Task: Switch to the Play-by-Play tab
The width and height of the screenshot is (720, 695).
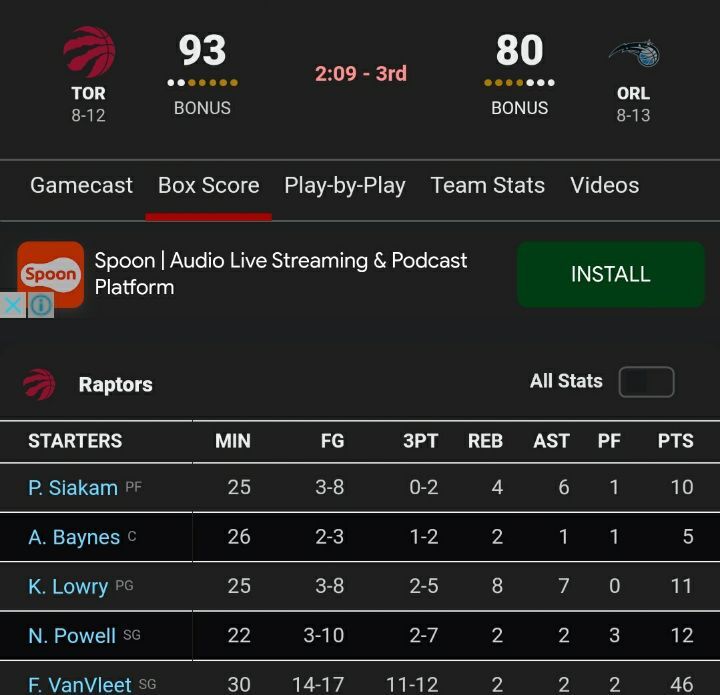Action: (x=344, y=186)
